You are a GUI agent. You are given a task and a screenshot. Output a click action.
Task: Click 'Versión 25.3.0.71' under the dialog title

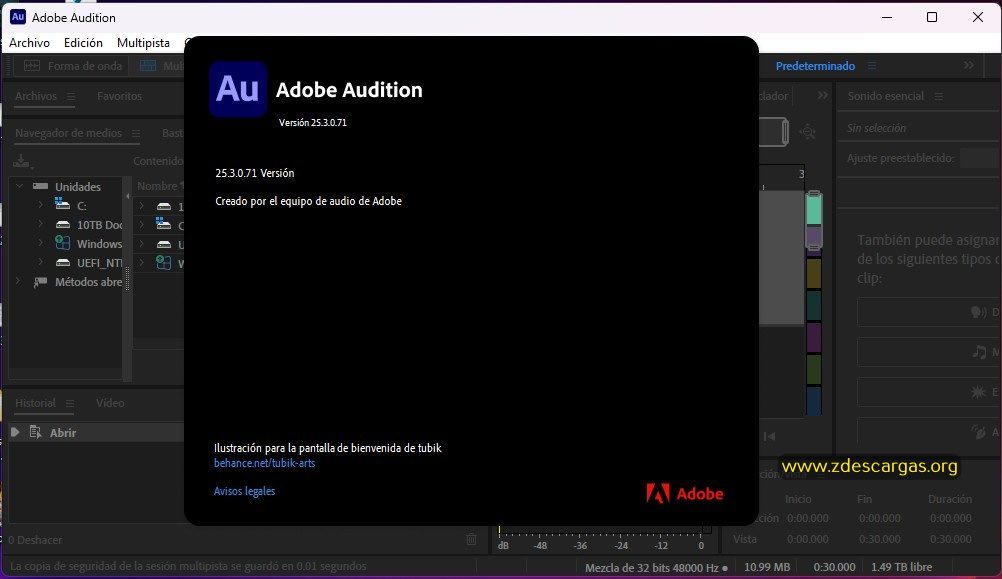[x=312, y=122]
